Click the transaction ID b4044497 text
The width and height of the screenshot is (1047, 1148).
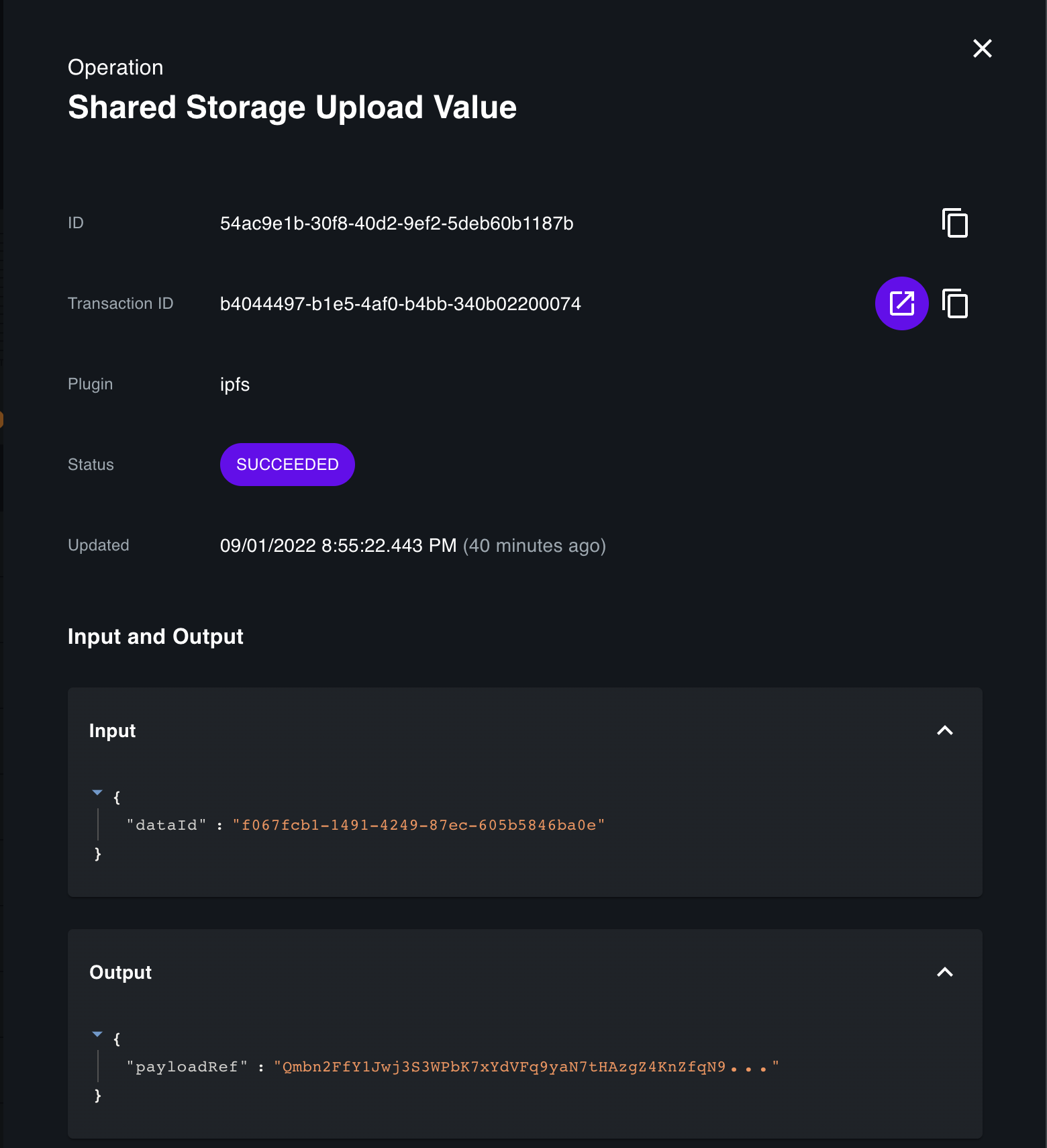point(401,303)
